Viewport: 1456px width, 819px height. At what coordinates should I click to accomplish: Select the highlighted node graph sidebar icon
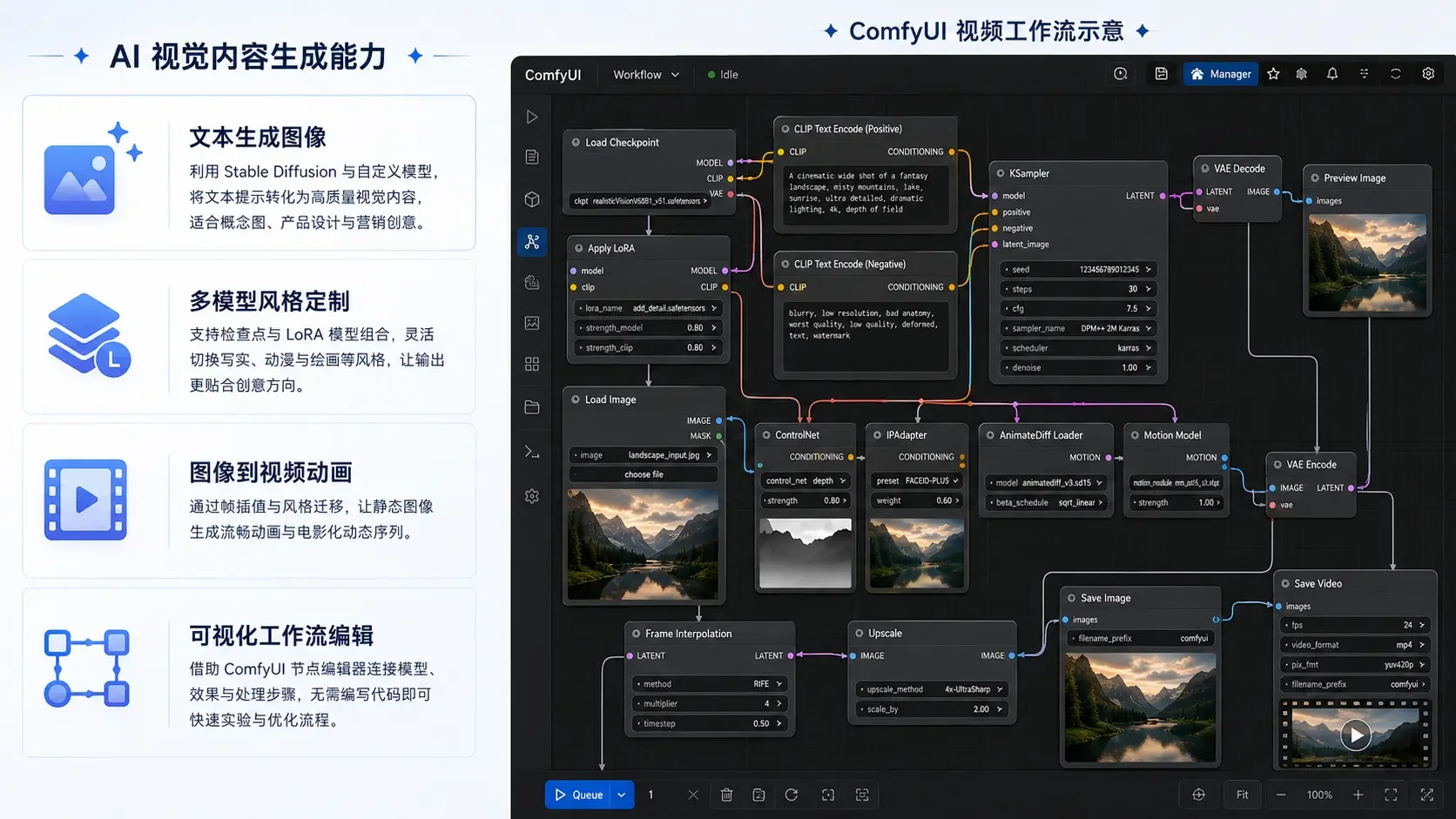click(x=532, y=241)
